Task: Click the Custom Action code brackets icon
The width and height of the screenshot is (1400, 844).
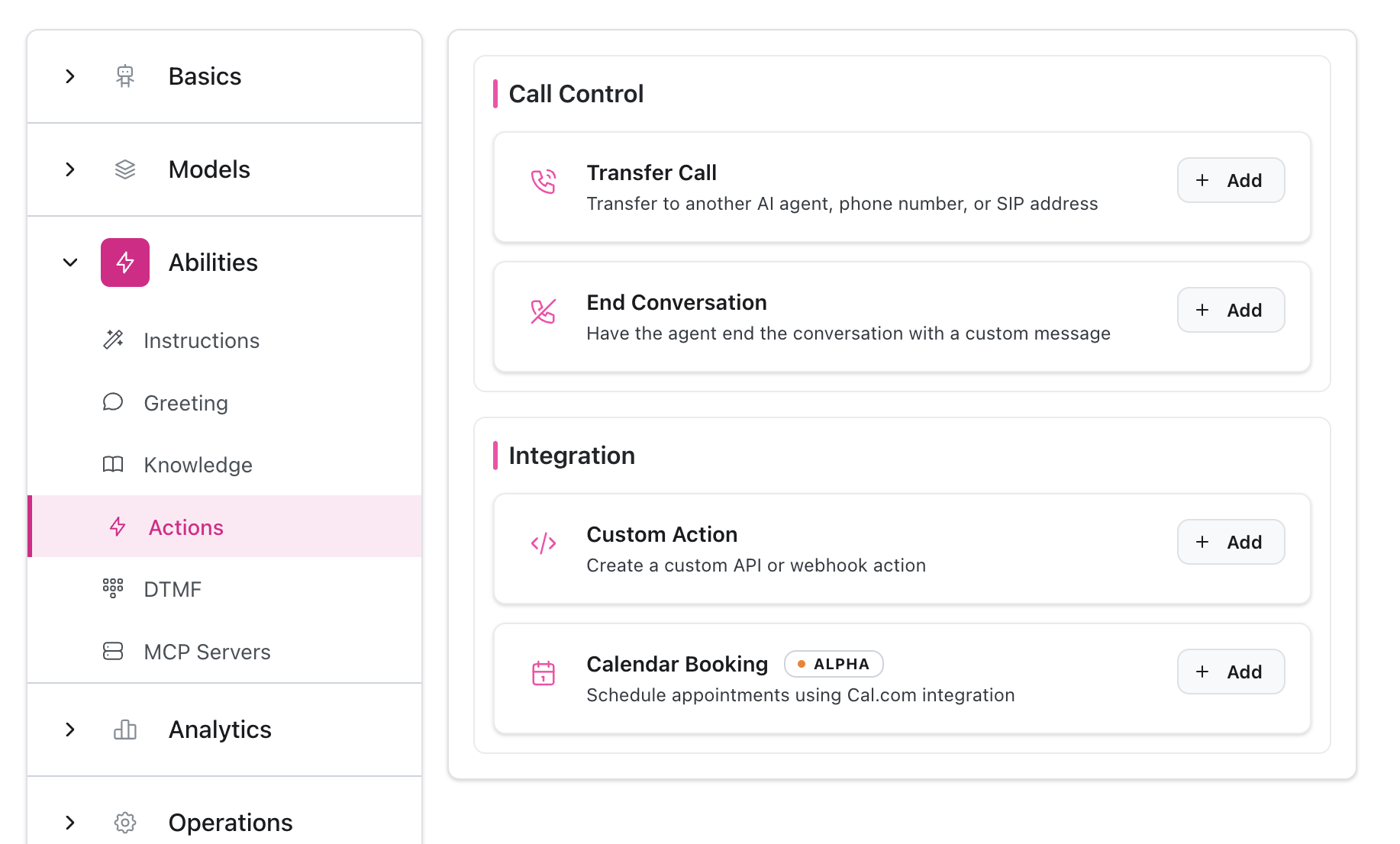Action: click(x=544, y=543)
